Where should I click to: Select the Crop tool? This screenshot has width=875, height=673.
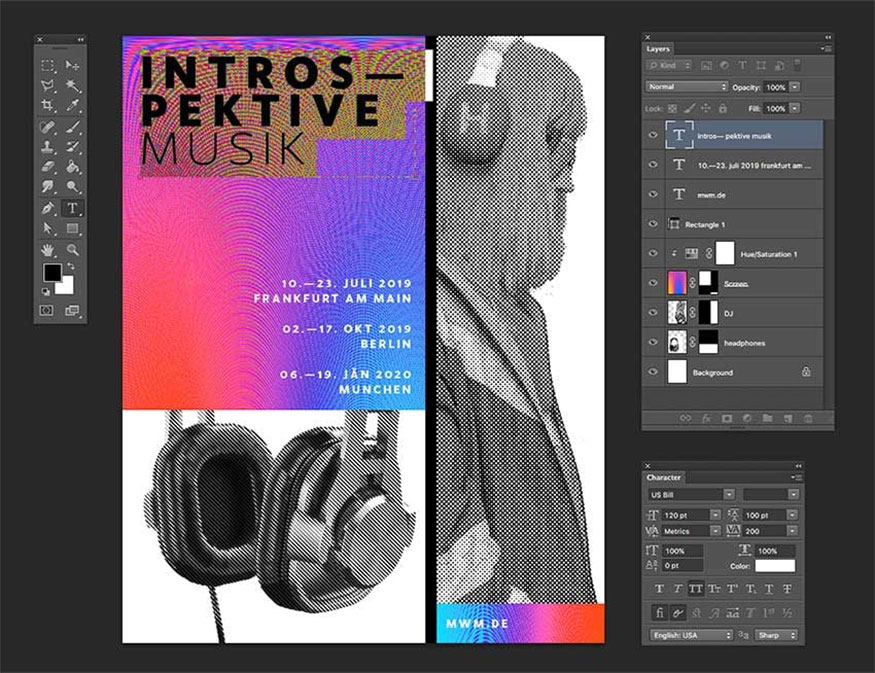click(x=47, y=105)
